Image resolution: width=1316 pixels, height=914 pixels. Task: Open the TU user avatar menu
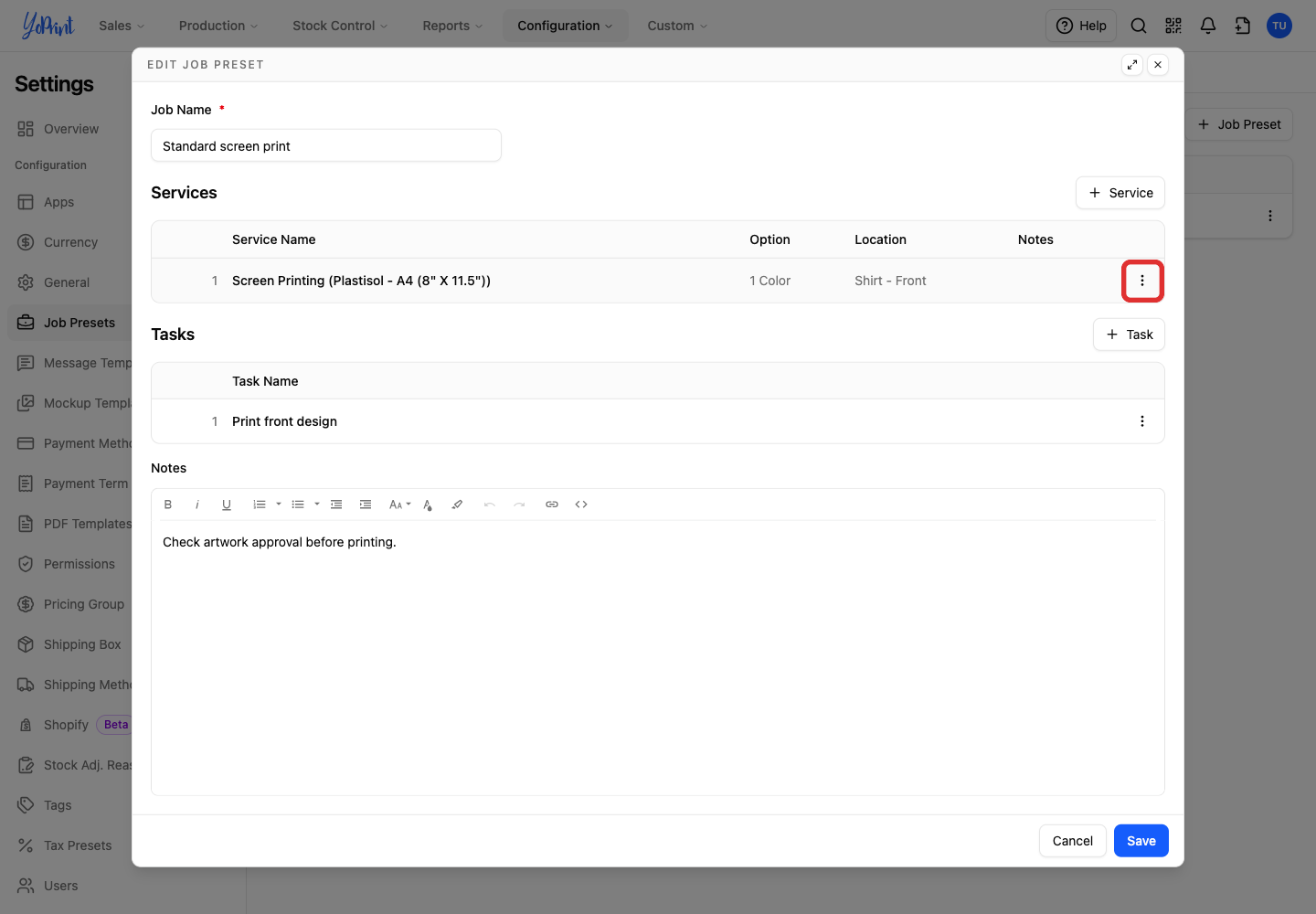click(1279, 26)
